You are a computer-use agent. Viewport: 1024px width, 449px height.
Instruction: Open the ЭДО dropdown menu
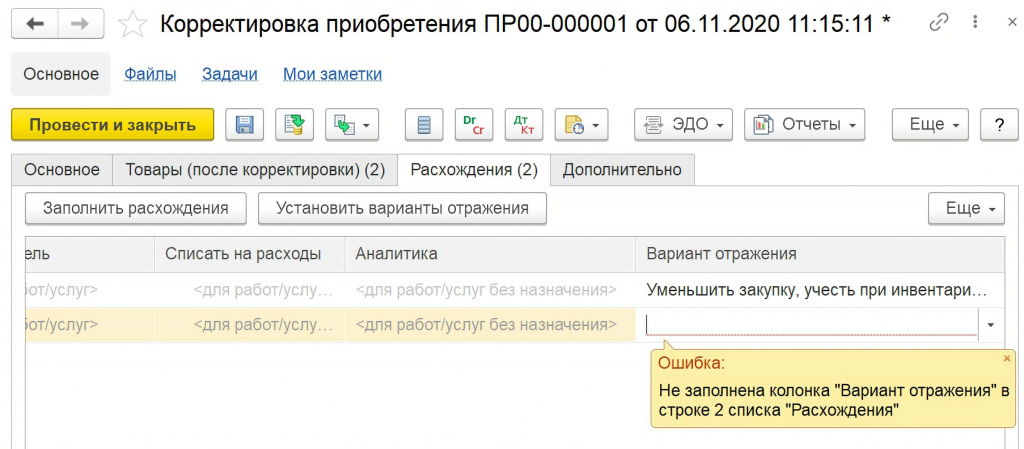pos(684,125)
